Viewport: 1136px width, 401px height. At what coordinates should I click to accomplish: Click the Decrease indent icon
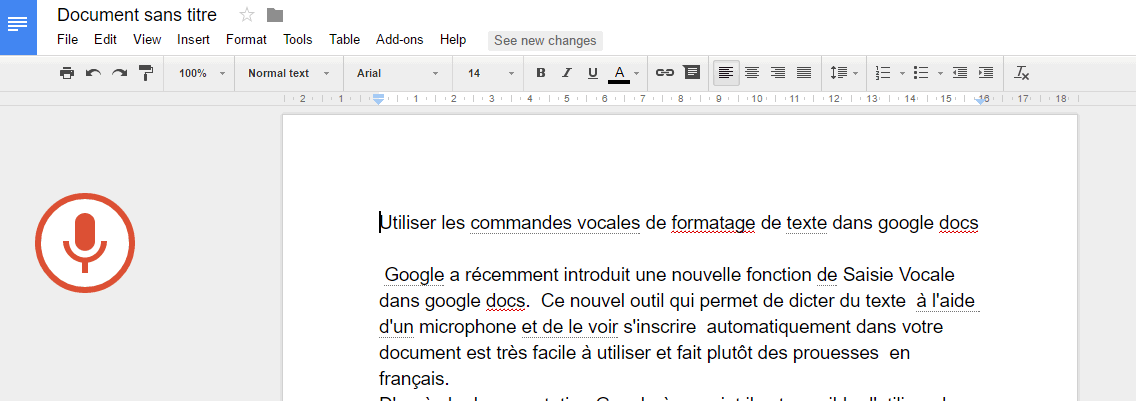960,73
